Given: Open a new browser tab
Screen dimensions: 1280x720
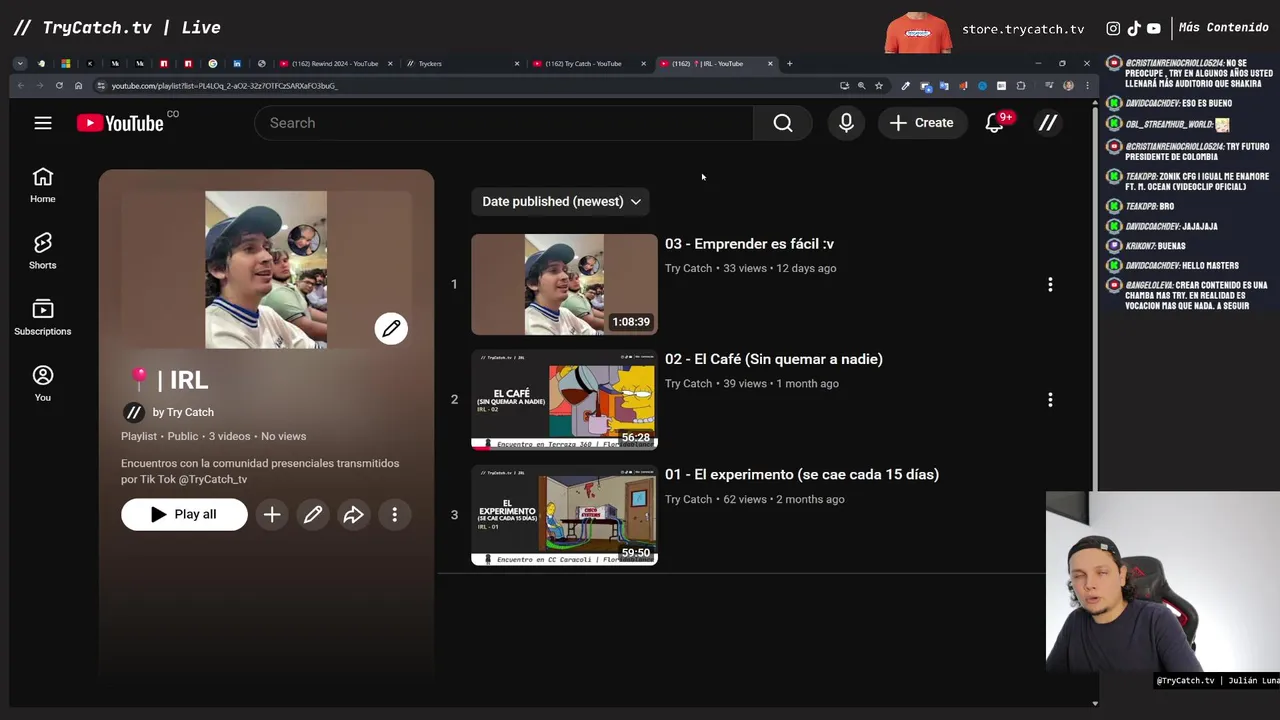Looking at the screenshot, I should [789, 64].
